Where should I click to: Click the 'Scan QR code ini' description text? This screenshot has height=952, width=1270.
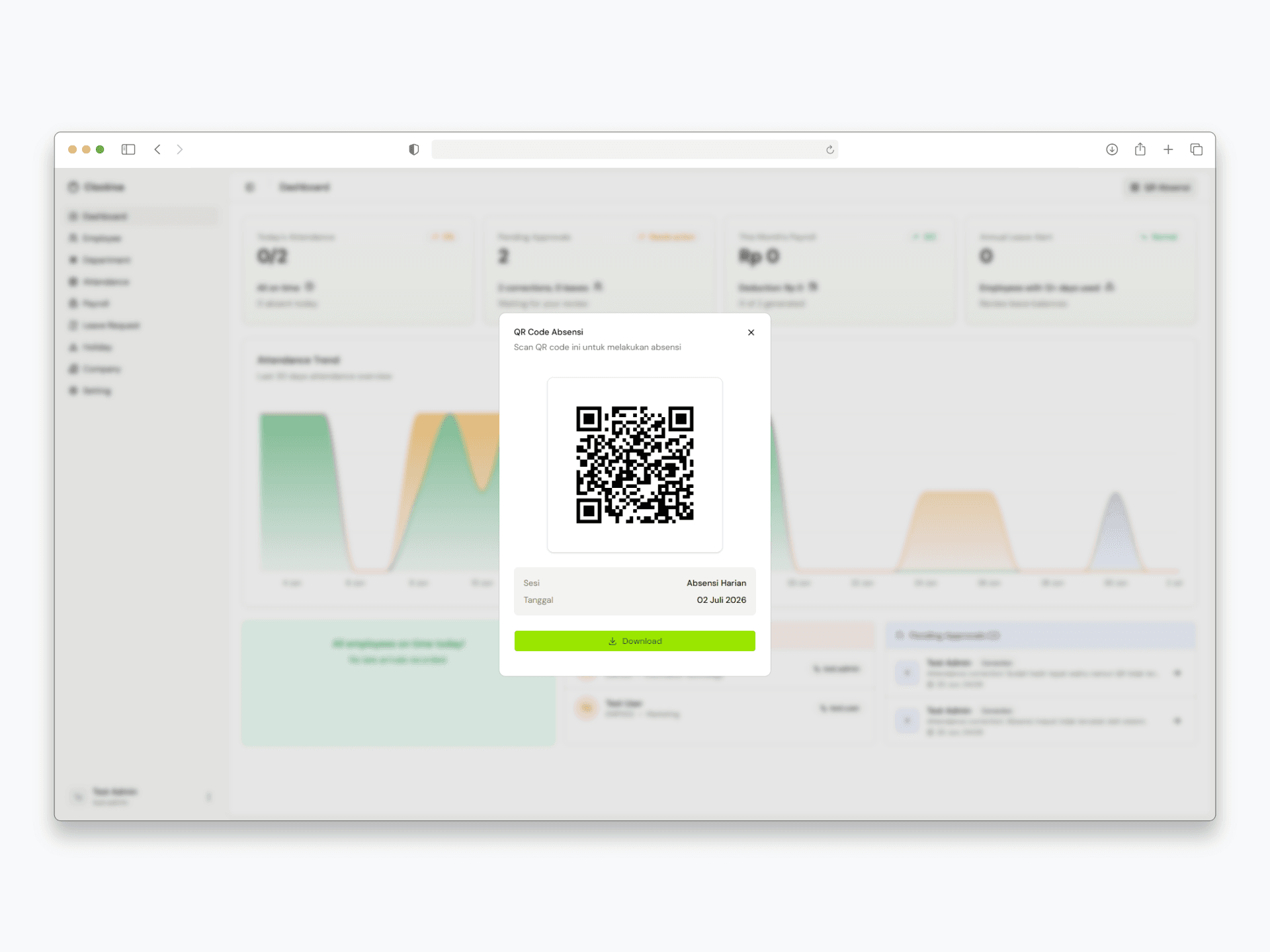(x=597, y=347)
